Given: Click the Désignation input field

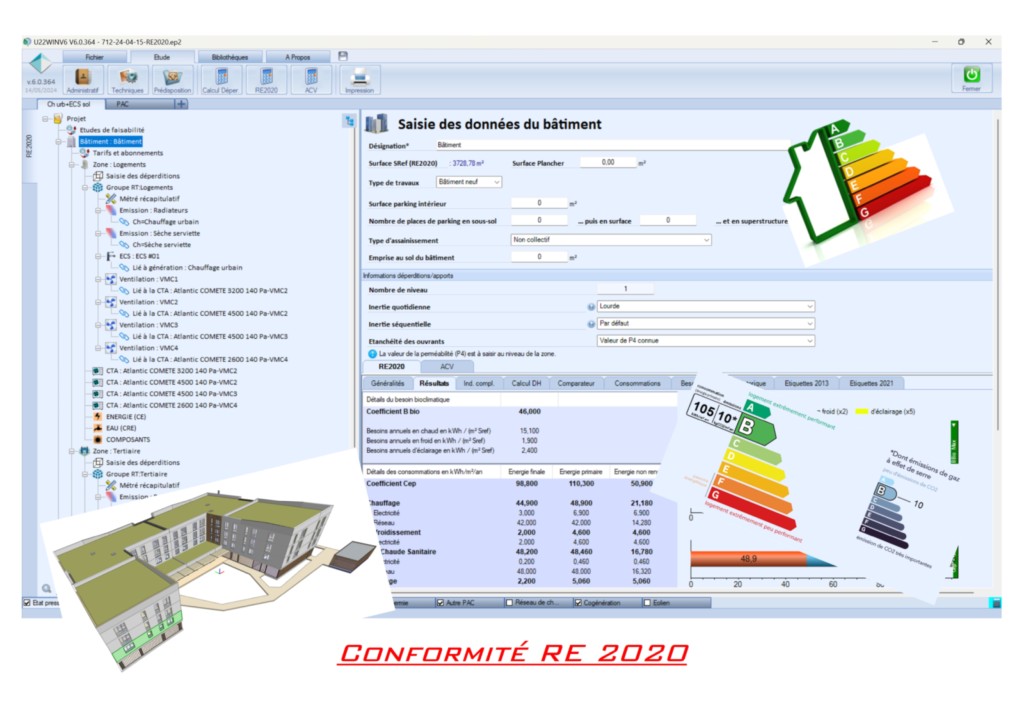Looking at the screenshot, I should click(x=614, y=145).
